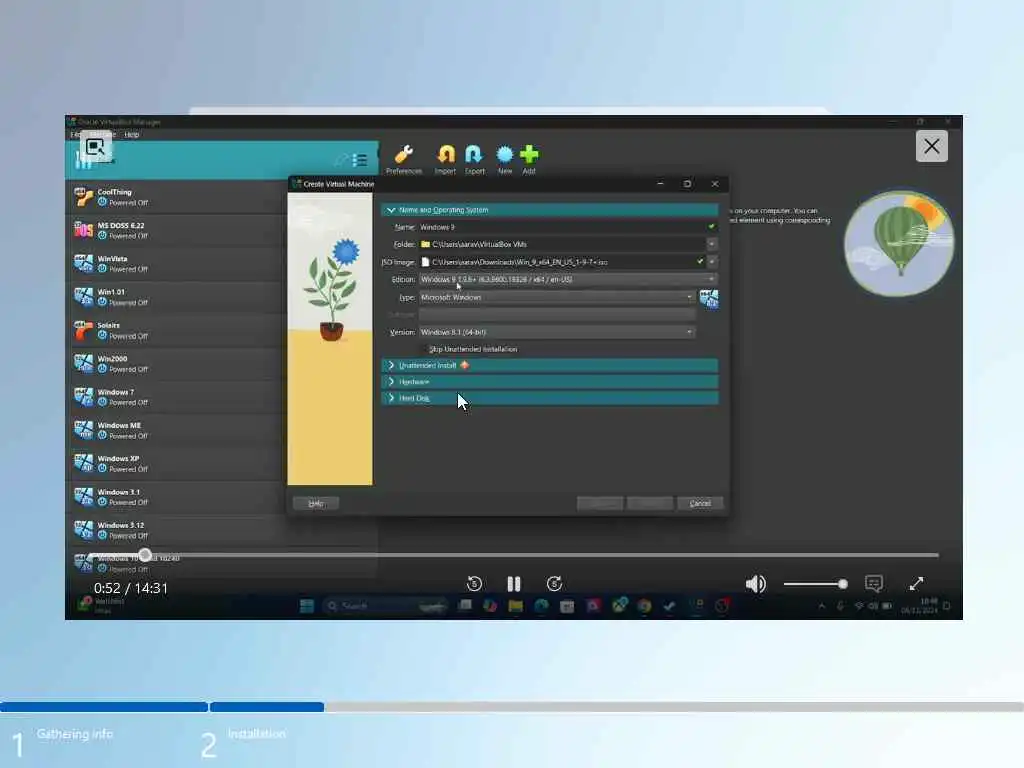Image resolution: width=1024 pixels, height=768 pixels.
Task: Select the Windows 3.1 virtual machine
Action: click(176, 497)
